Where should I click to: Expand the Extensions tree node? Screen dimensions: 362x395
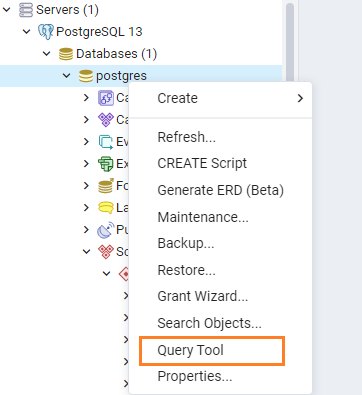pos(86,163)
